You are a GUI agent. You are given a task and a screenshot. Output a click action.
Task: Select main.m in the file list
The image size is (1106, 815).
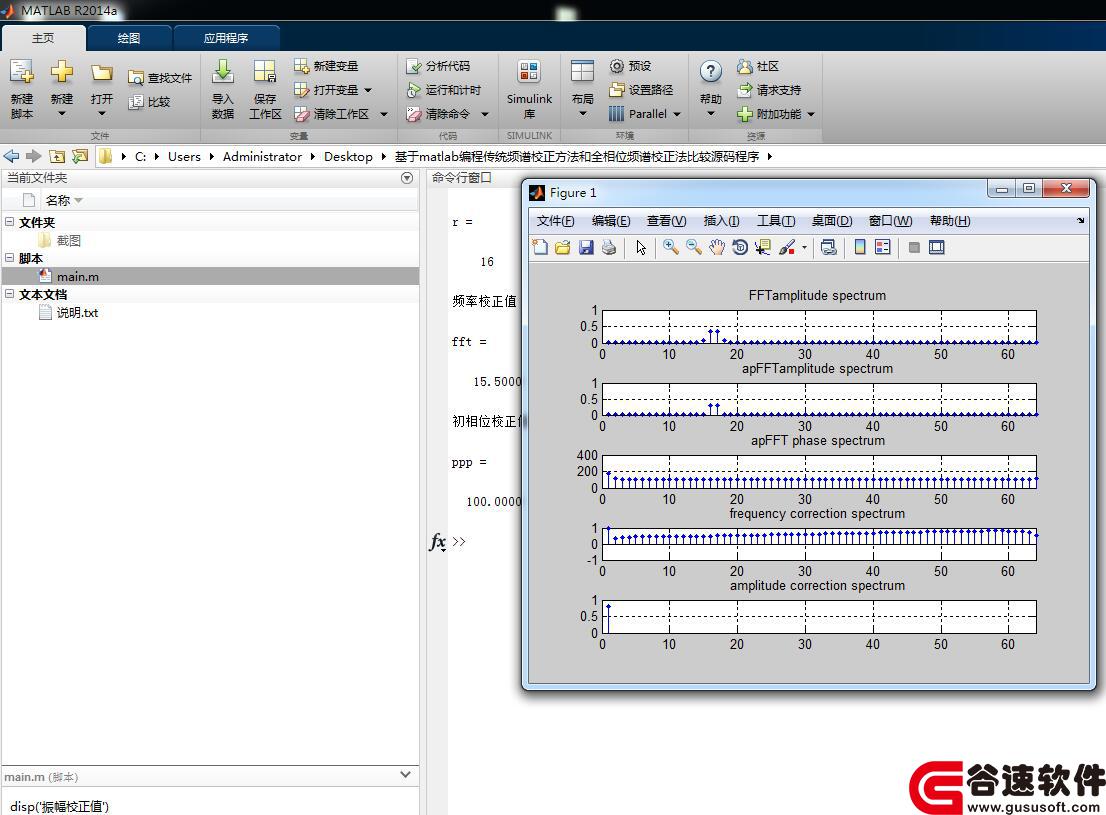tap(210, 276)
